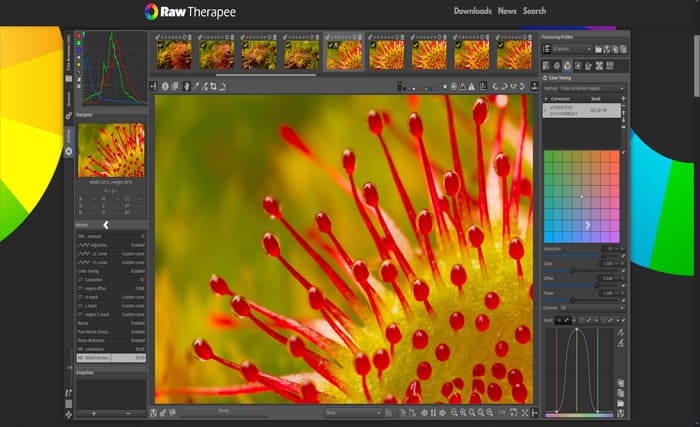The image size is (700, 427).
Task: Switch to the Color tool tab
Action: click(567, 66)
